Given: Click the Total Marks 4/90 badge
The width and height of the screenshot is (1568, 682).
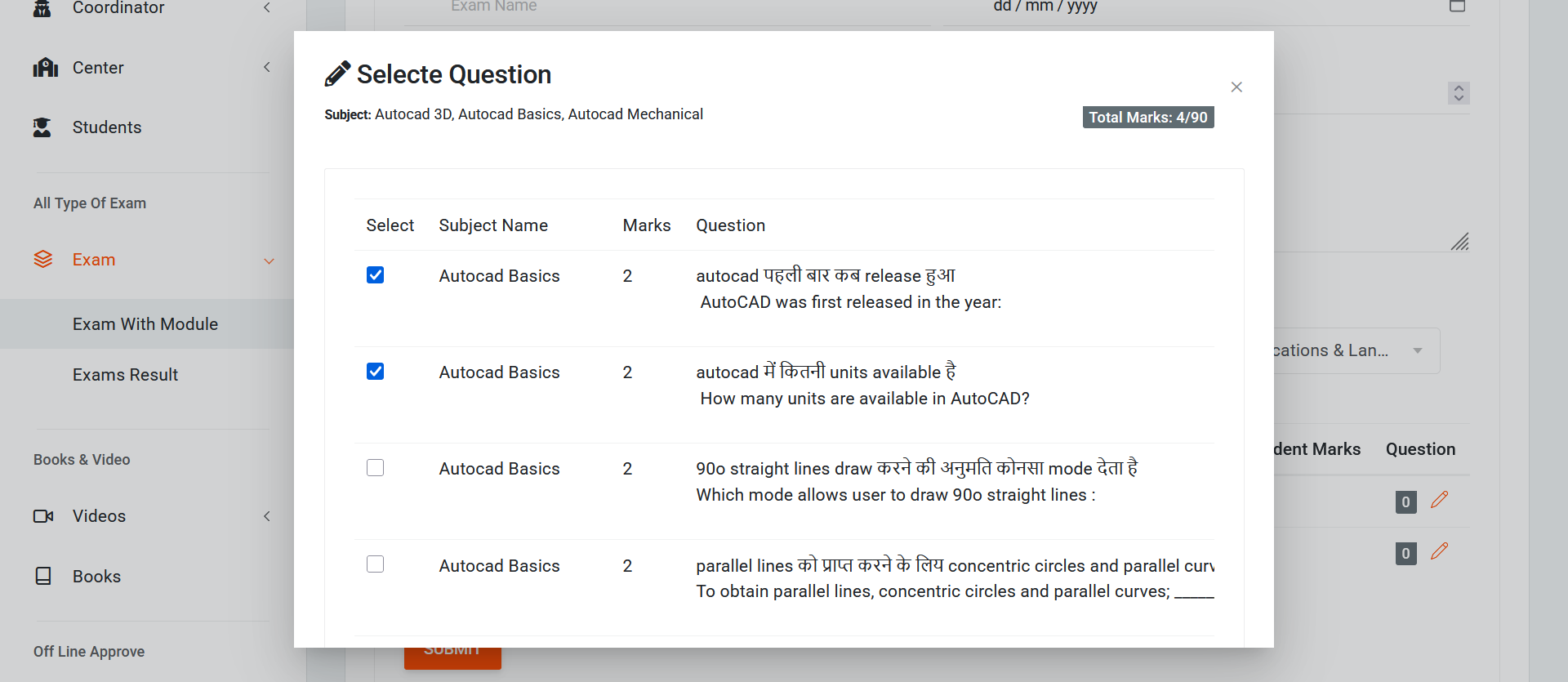Looking at the screenshot, I should point(1147,118).
